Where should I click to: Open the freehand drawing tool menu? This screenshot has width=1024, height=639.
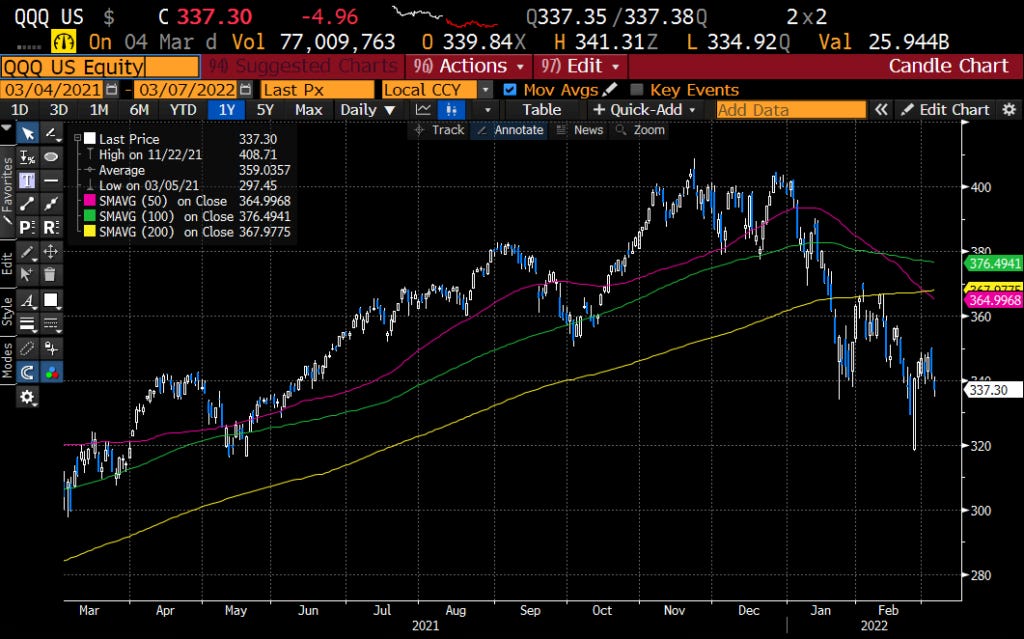[51, 134]
